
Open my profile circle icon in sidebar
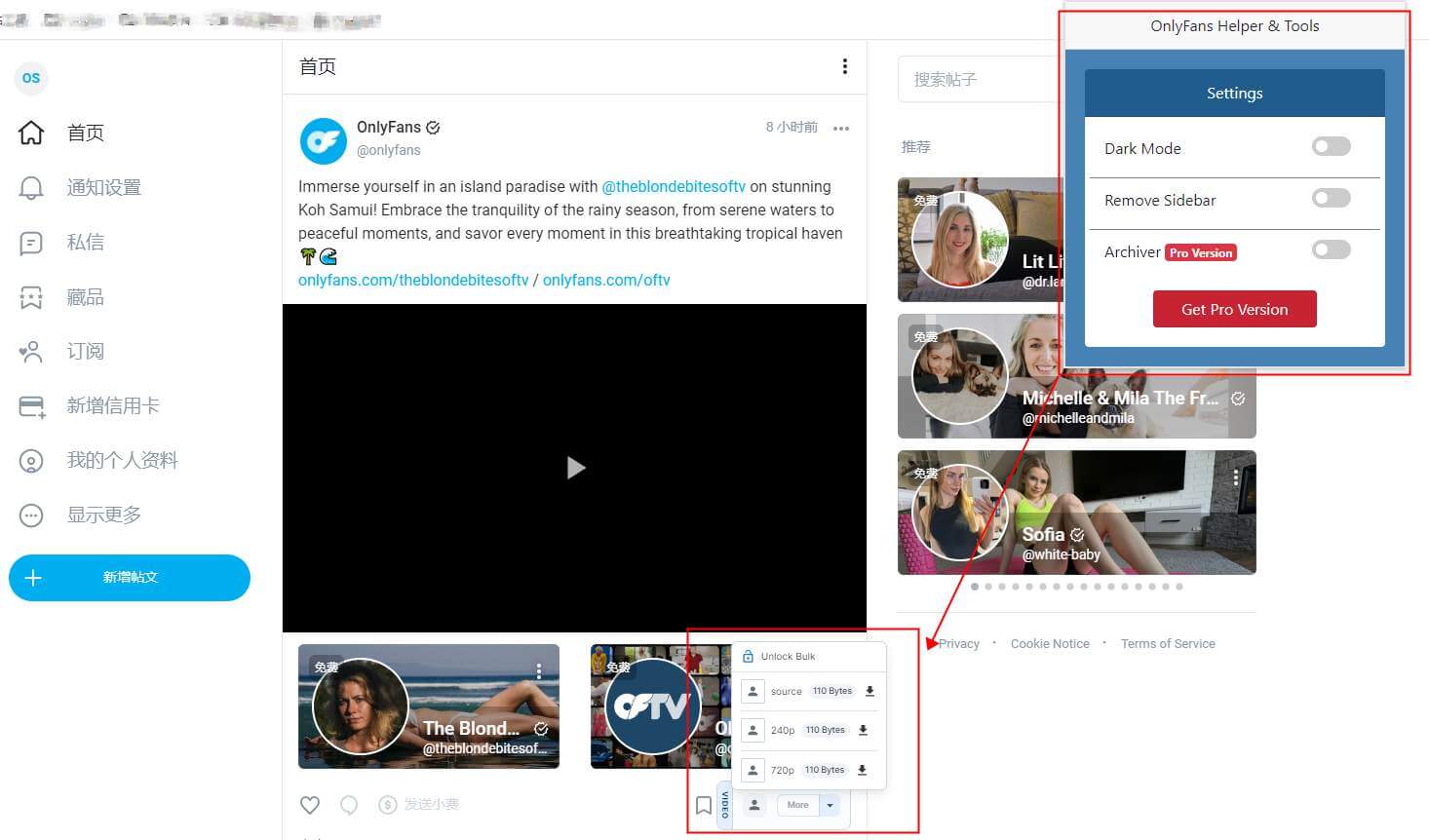click(x=31, y=461)
